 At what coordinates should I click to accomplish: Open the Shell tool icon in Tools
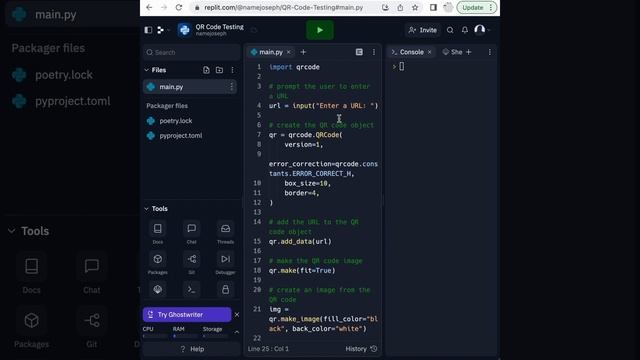pos(191,289)
